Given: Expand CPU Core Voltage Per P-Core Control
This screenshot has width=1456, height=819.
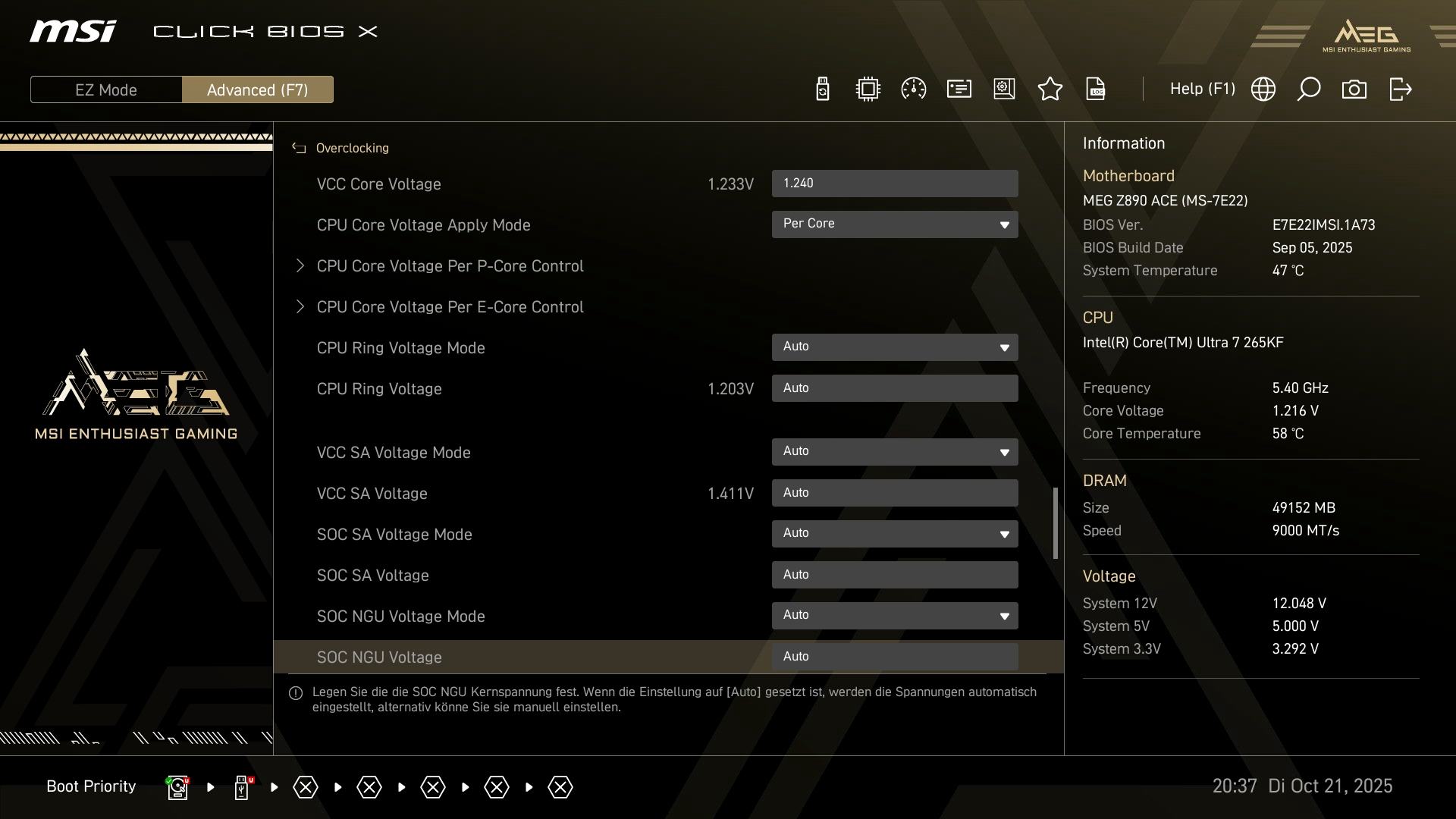Looking at the screenshot, I should 450,266.
